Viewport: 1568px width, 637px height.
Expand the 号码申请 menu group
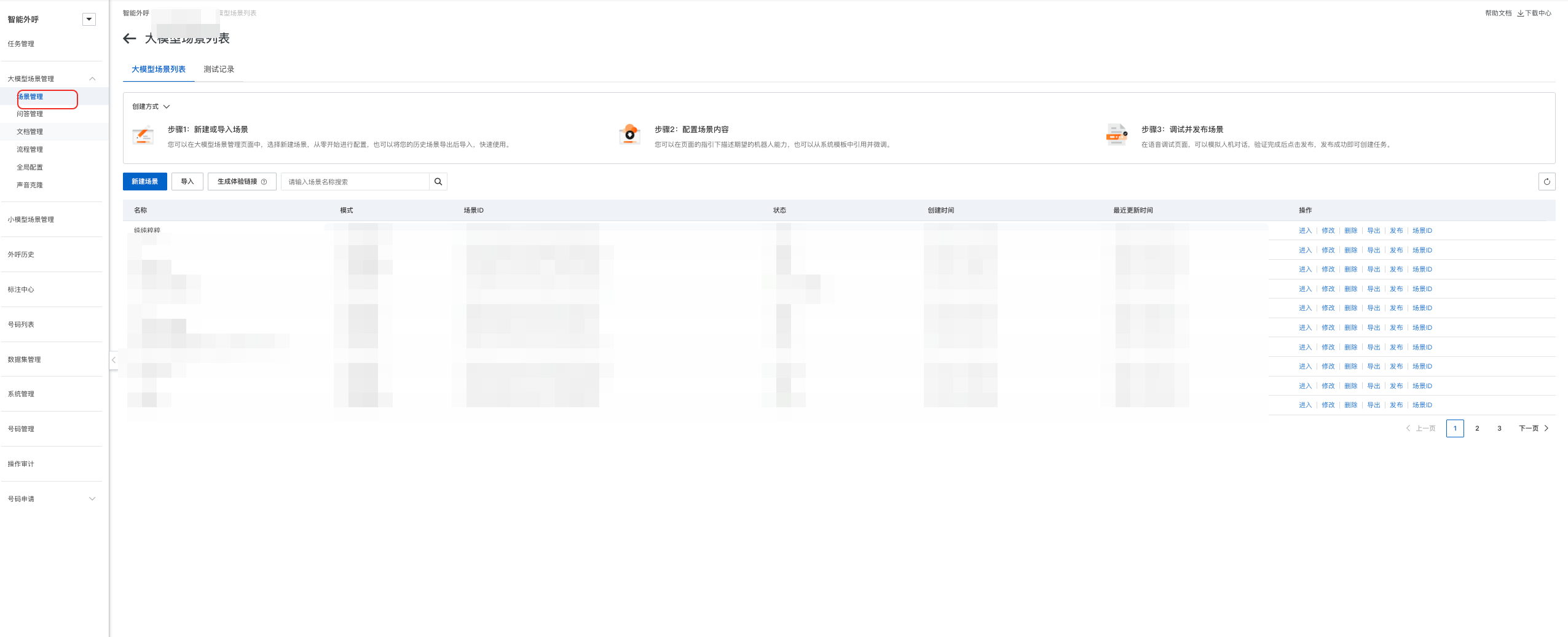pyautogui.click(x=92, y=499)
